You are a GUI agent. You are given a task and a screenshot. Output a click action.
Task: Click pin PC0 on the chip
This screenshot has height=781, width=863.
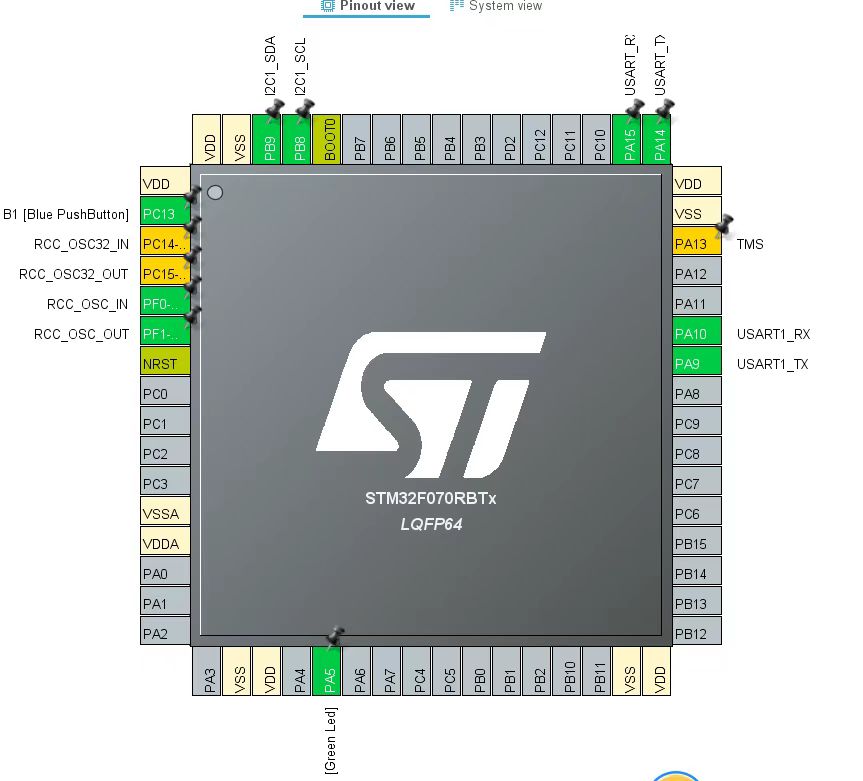(165, 391)
